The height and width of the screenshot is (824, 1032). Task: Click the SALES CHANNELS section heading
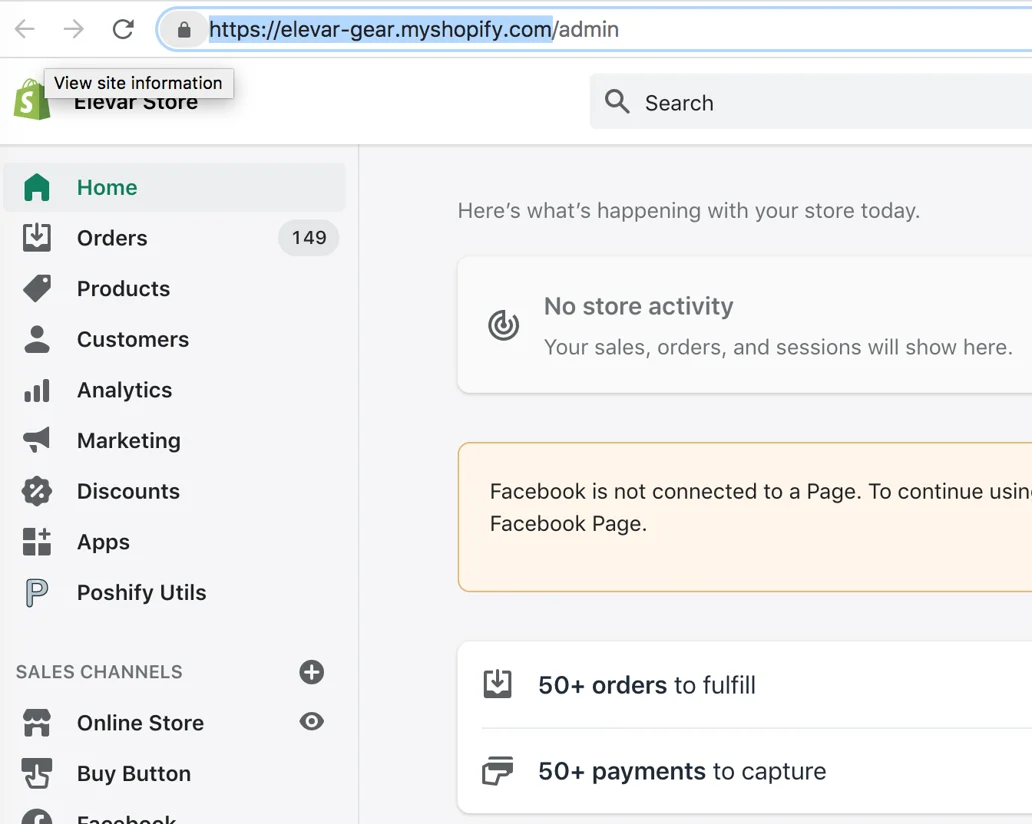(99, 672)
